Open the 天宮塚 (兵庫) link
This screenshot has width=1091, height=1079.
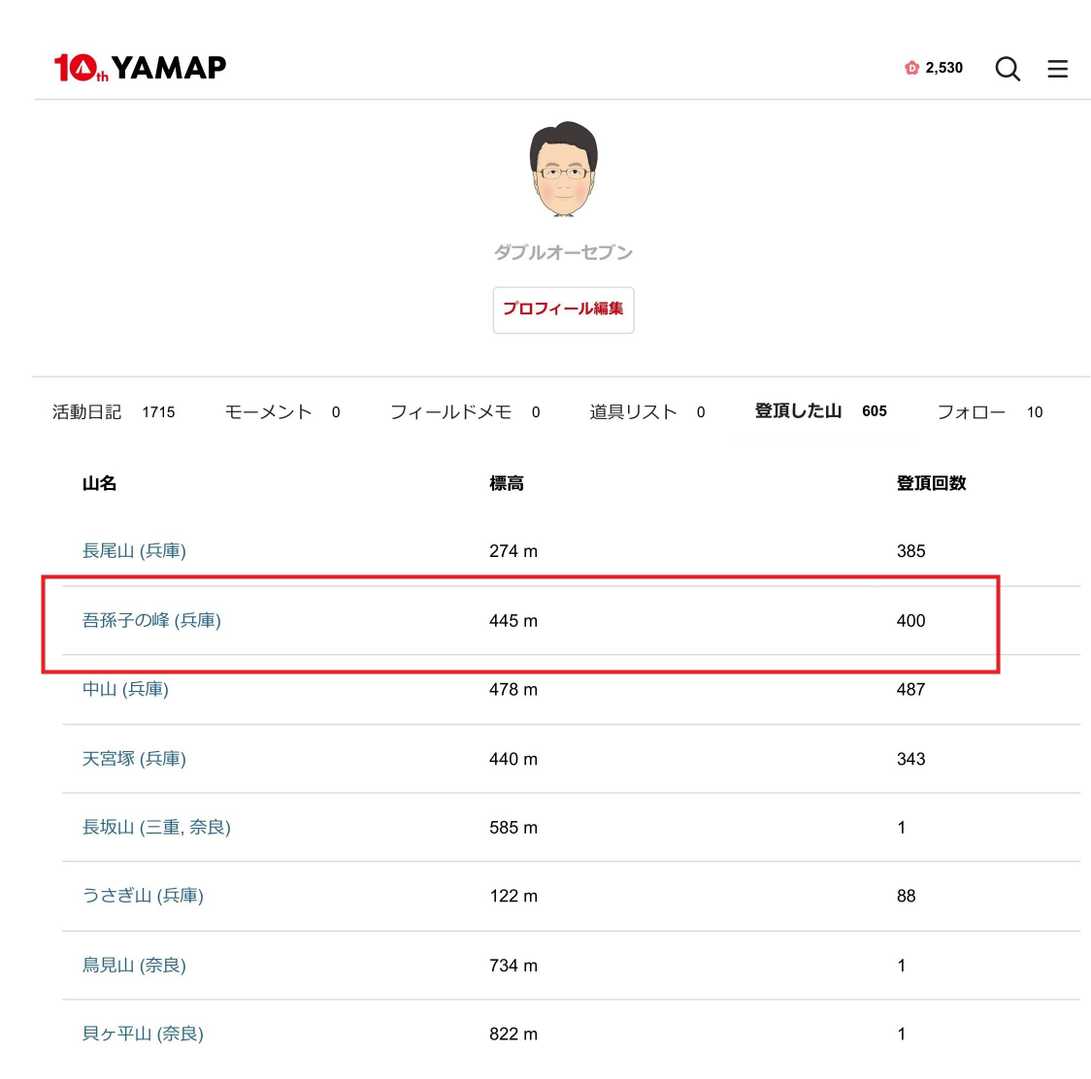(134, 759)
